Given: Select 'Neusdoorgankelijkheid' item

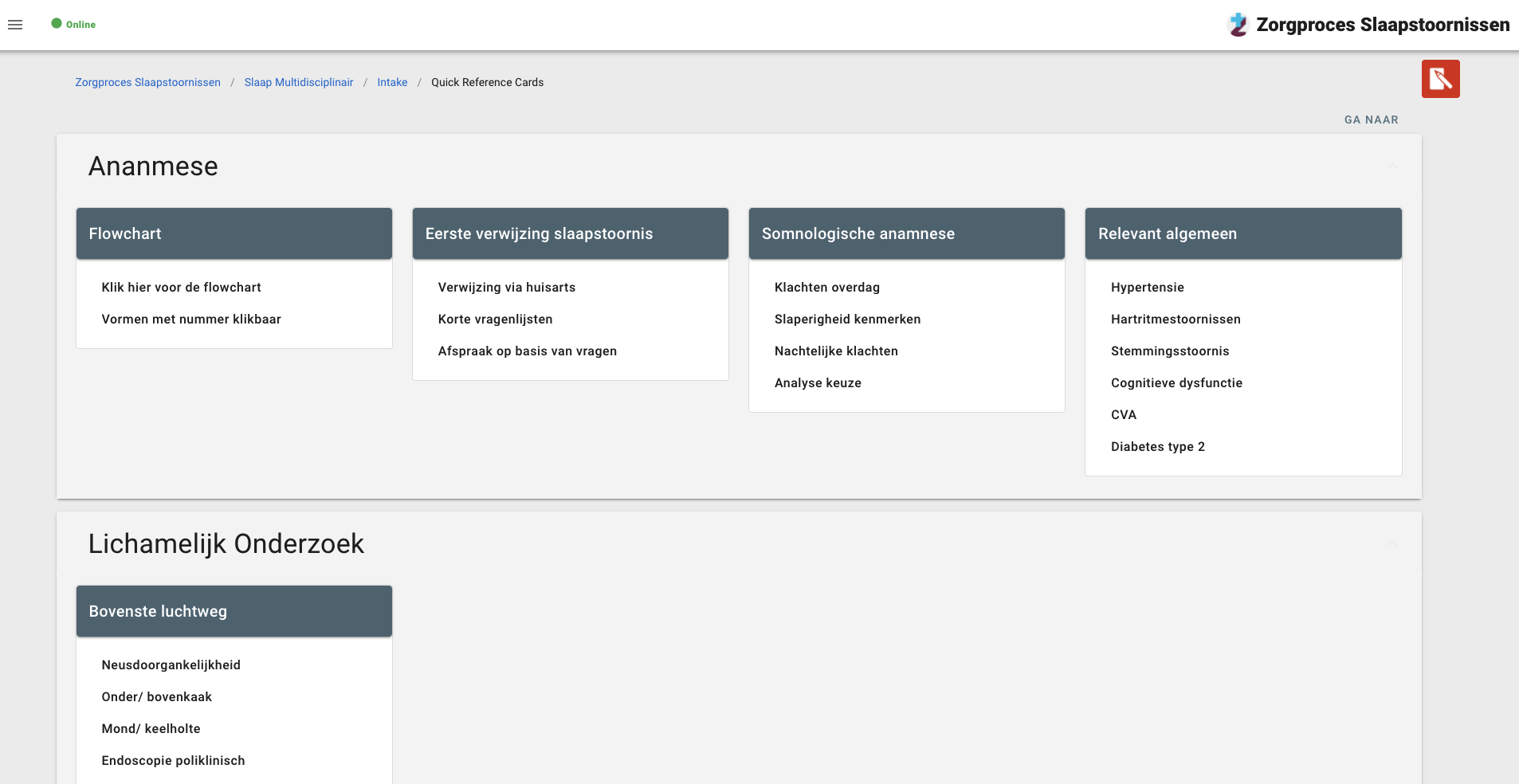Looking at the screenshot, I should point(171,664).
